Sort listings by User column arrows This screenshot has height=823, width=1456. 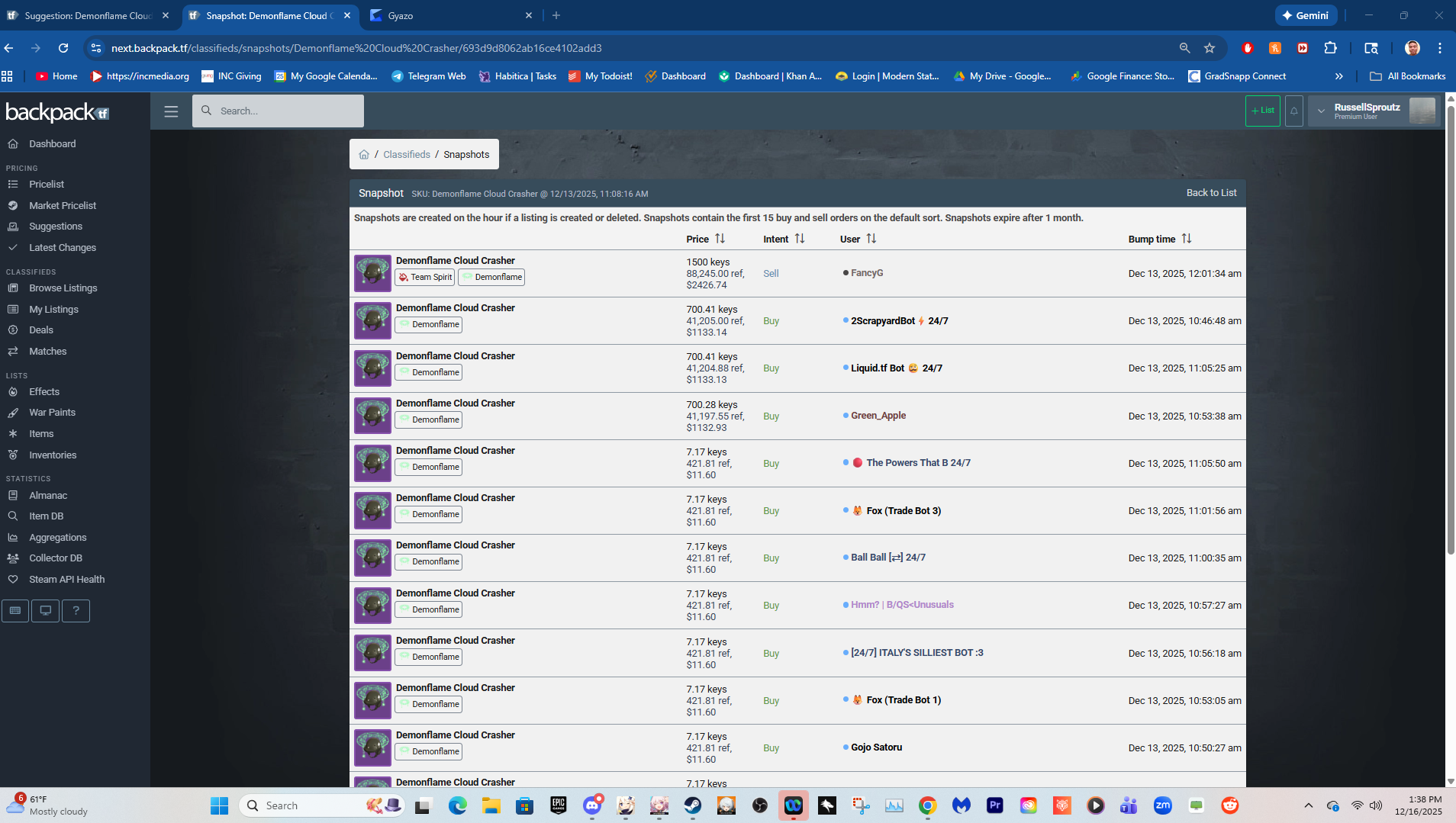point(871,239)
